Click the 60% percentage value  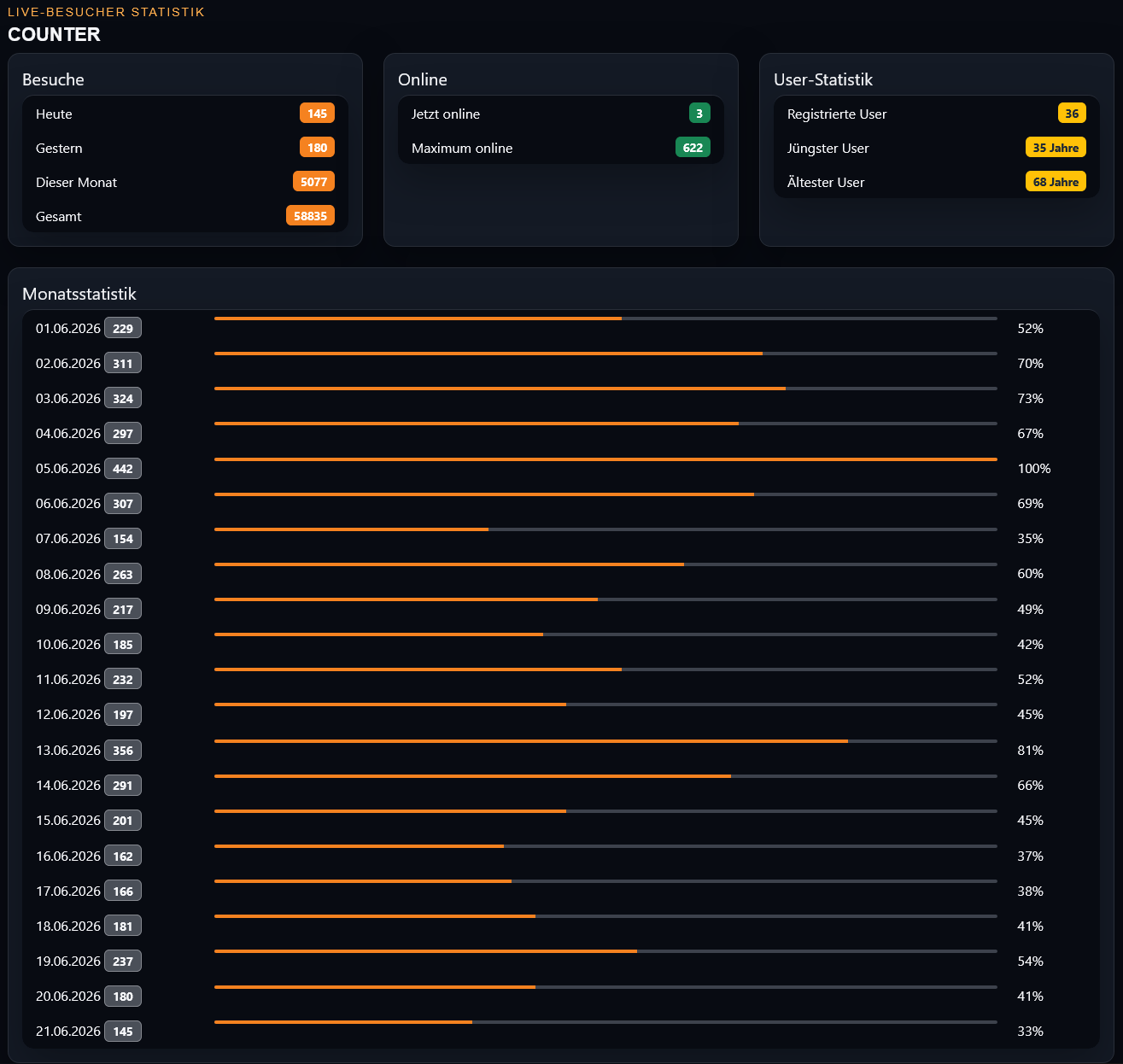1030,574
